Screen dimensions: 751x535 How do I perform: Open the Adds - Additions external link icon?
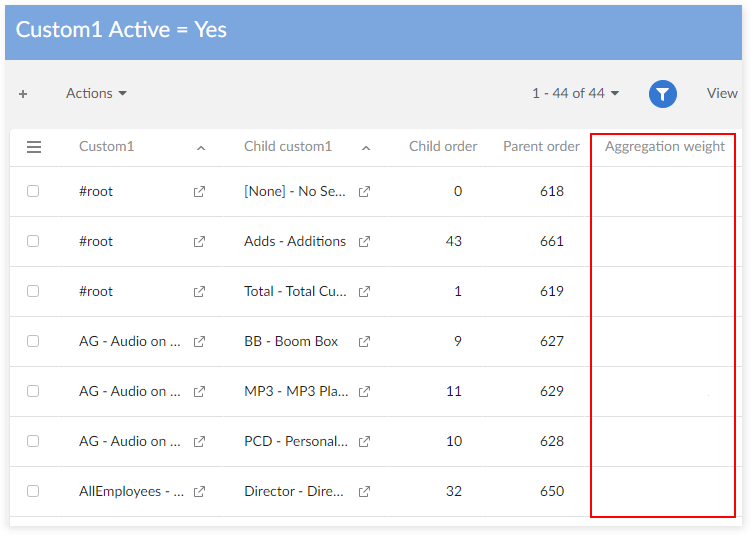pos(364,242)
